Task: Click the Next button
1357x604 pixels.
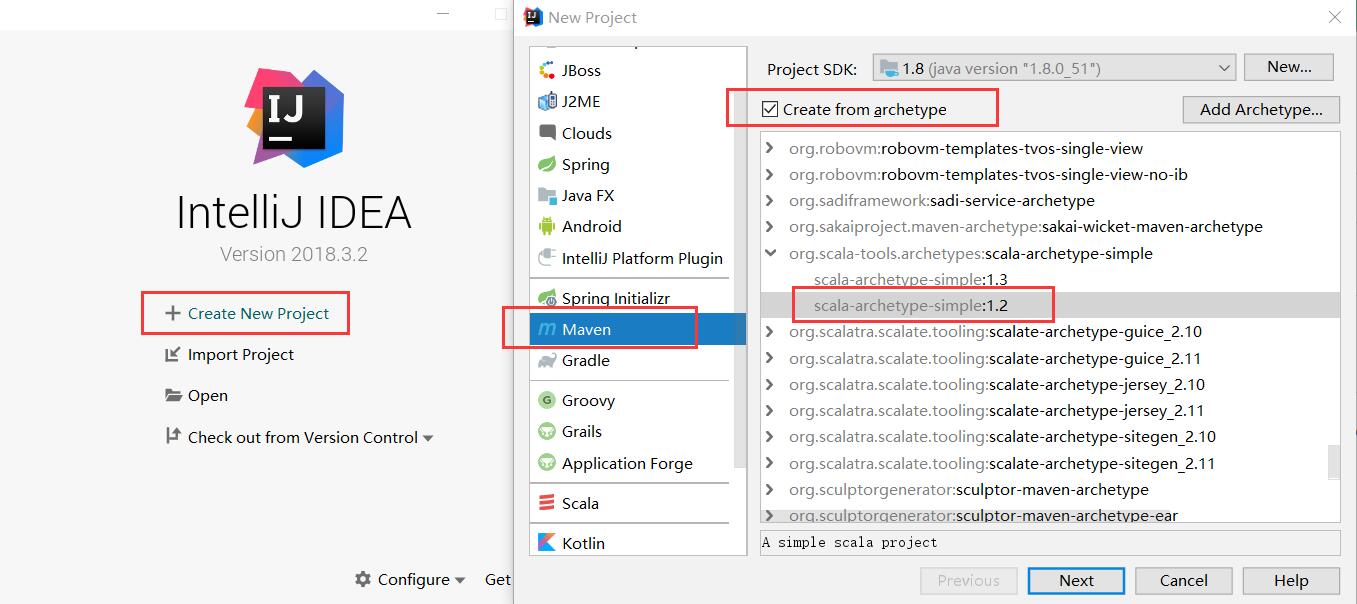Action: click(x=1077, y=580)
